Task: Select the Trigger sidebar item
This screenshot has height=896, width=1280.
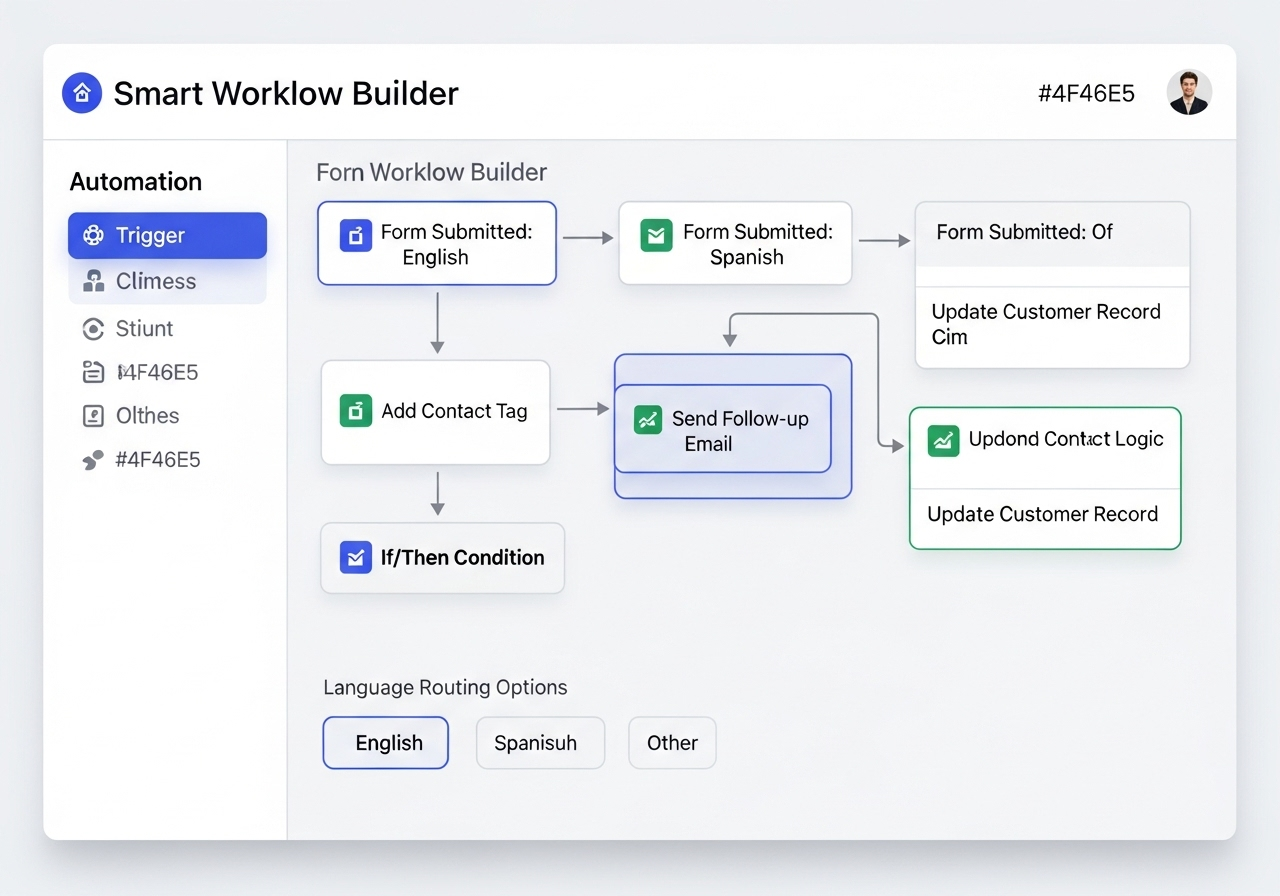Action: [x=167, y=235]
